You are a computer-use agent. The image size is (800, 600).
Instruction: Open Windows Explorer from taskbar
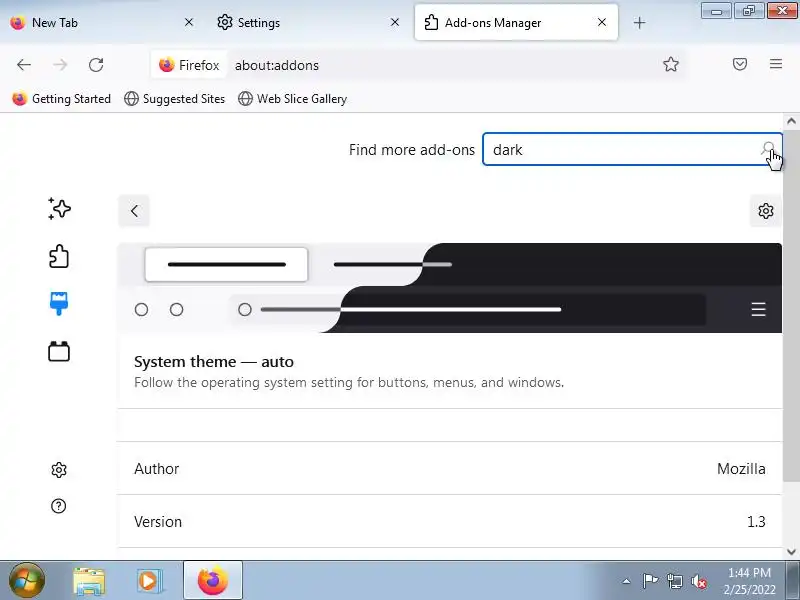tap(89, 581)
